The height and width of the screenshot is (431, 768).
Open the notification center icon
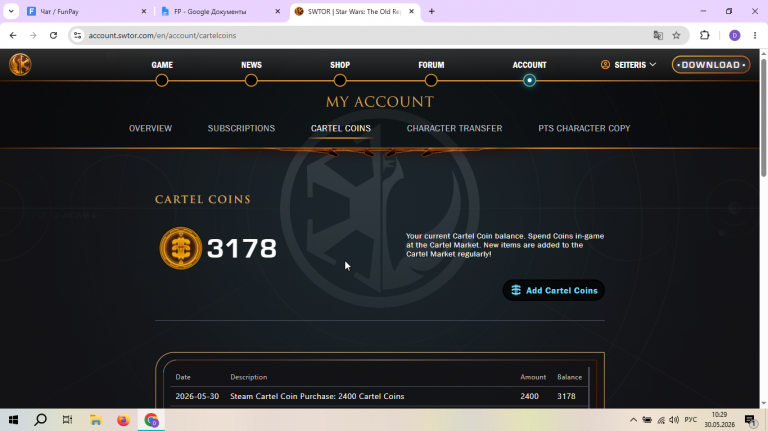751,420
